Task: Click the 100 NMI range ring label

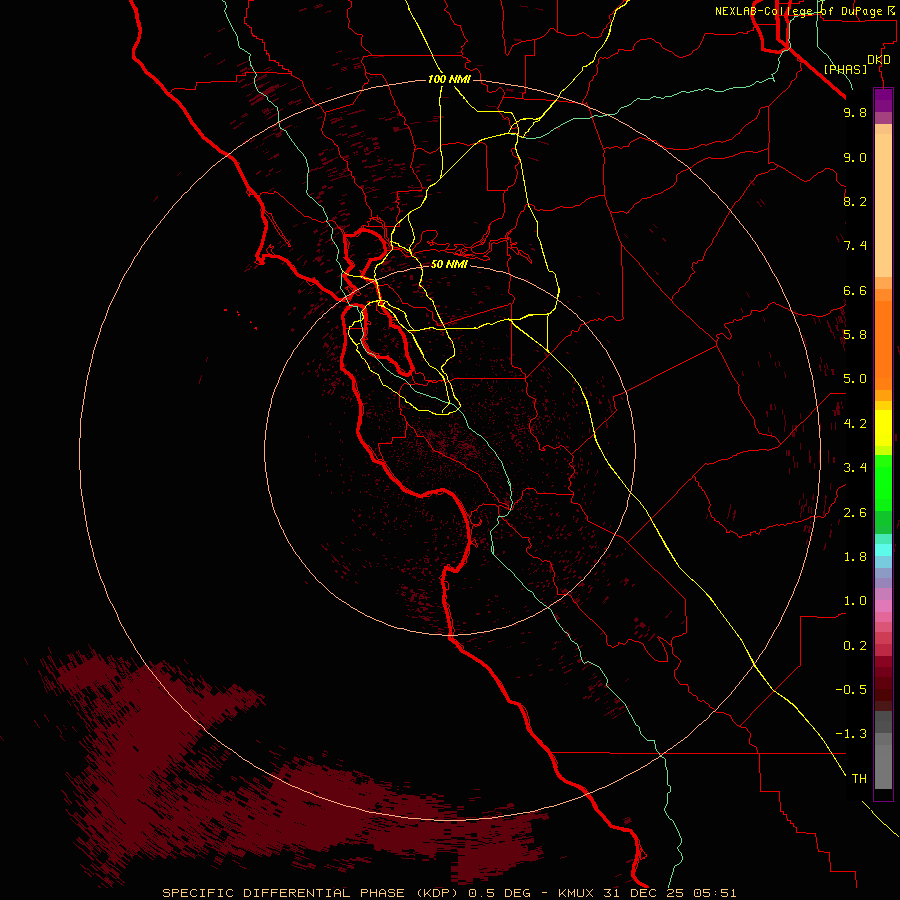Action: tap(449, 79)
